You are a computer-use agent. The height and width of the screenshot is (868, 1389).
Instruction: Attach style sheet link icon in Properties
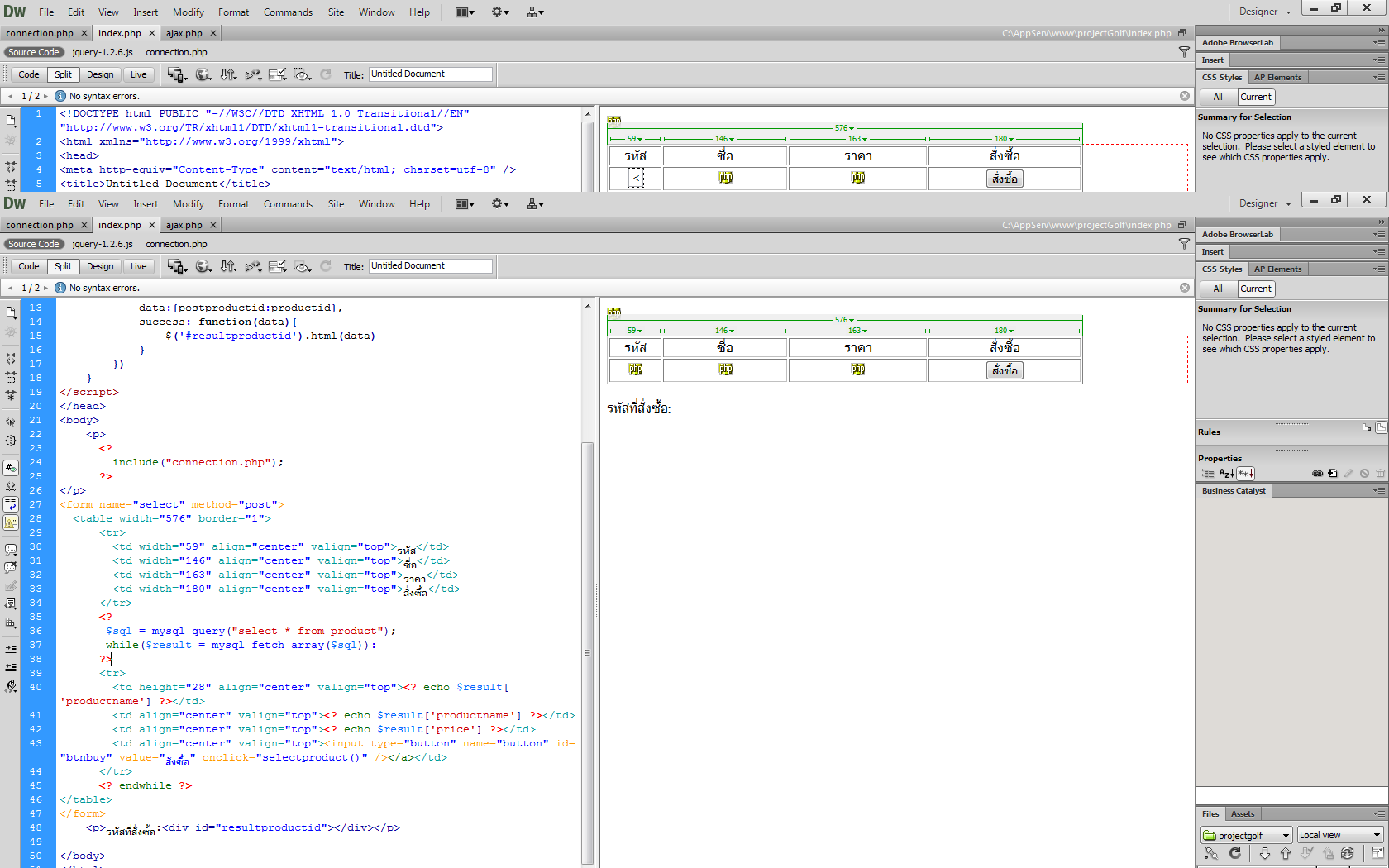pos(1317,474)
